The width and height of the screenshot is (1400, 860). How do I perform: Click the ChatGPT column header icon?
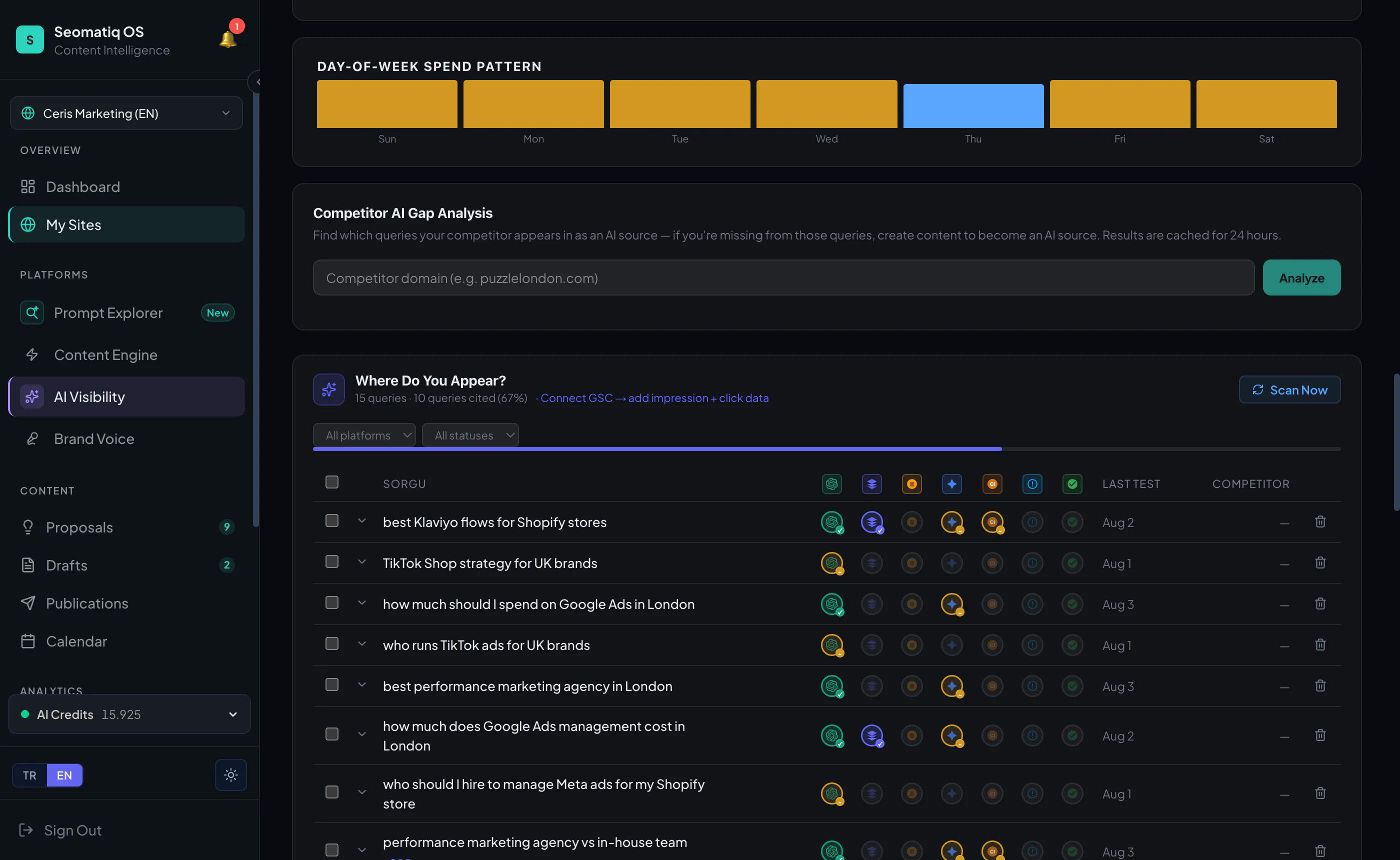coord(831,484)
